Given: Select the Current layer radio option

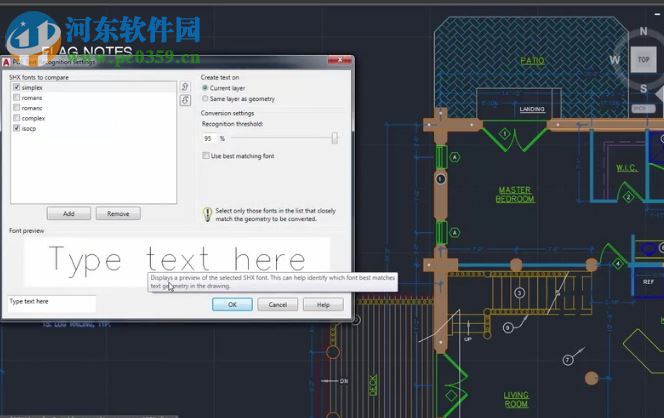Looking at the screenshot, I should tap(205, 88).
